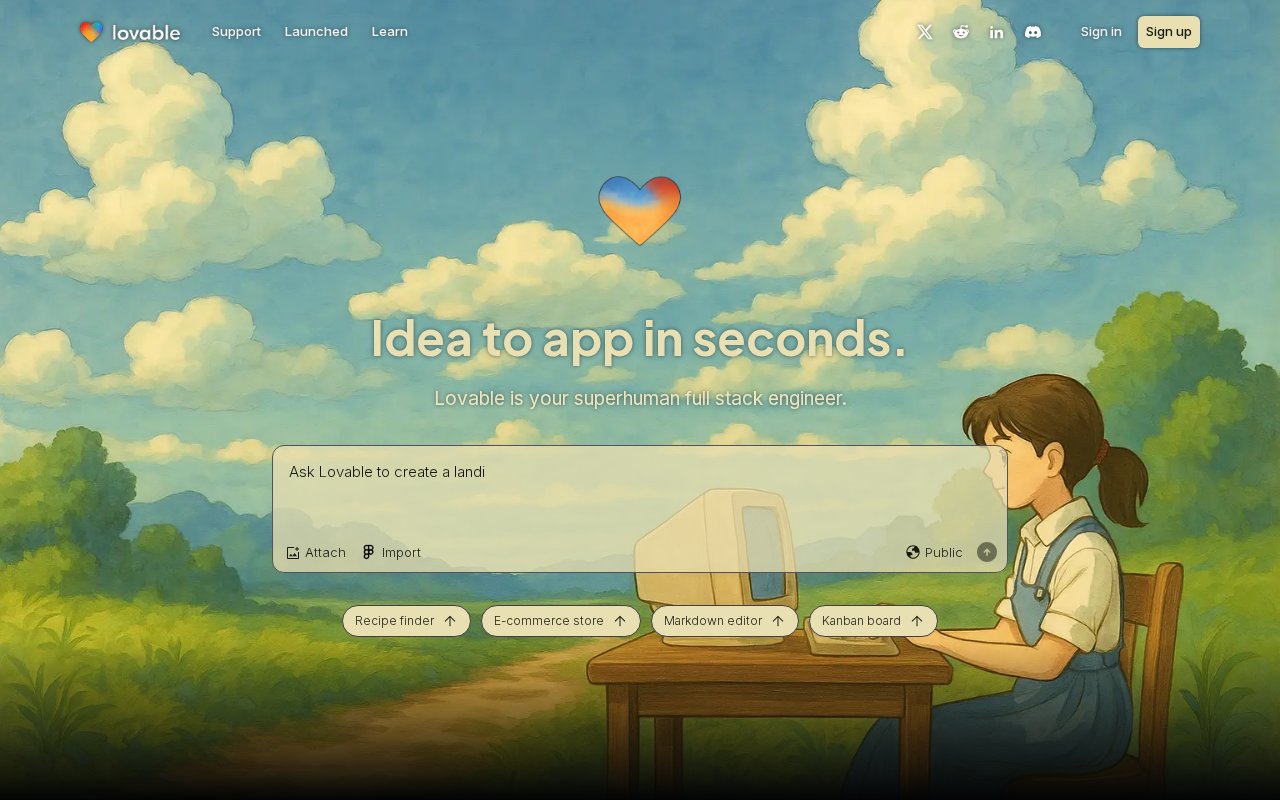Open the Discord social icon
This screenshot has height=800, width=1280.
[x=1033, y=32]
